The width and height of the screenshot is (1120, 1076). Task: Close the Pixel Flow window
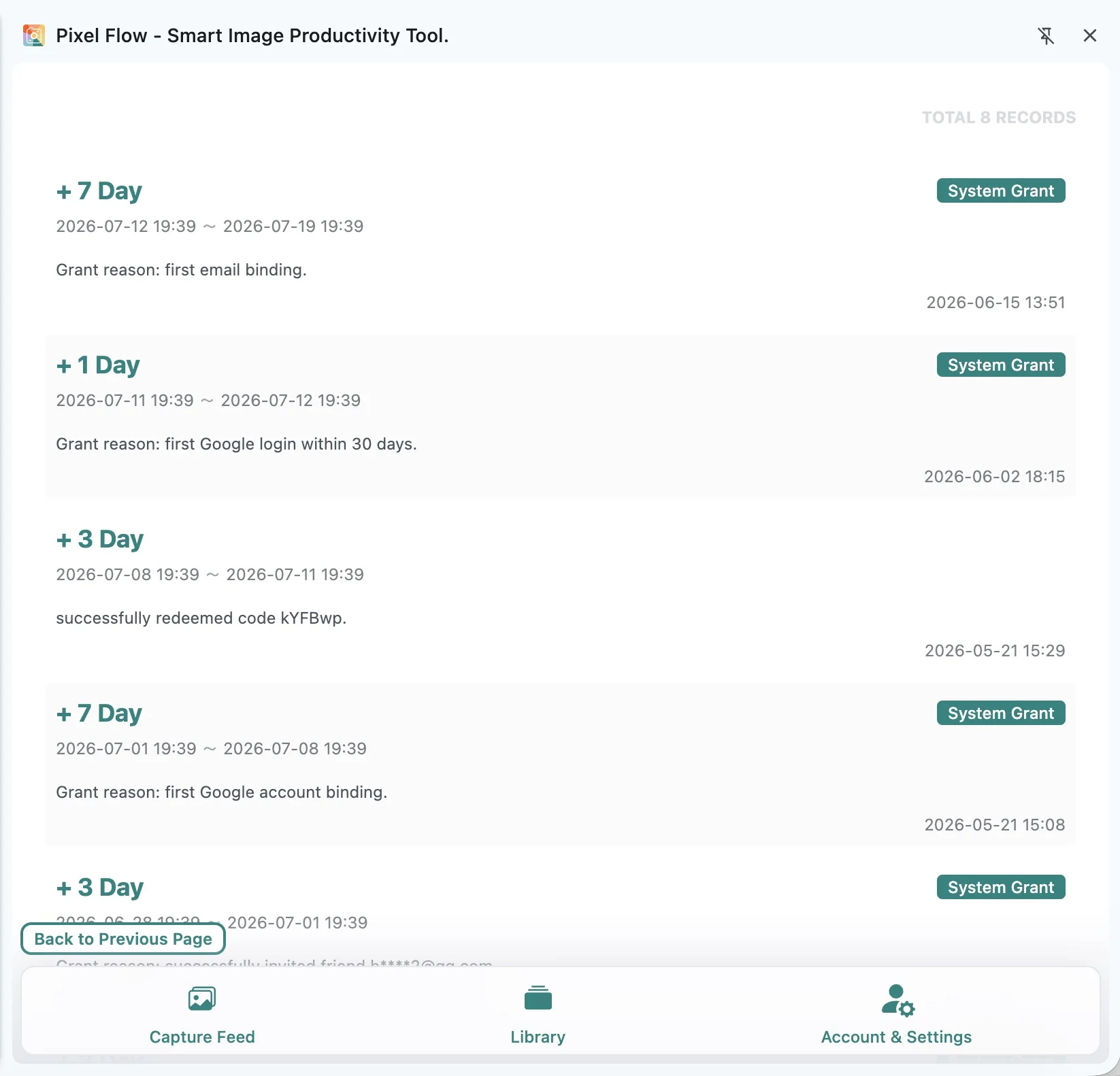click(1090, 35)
